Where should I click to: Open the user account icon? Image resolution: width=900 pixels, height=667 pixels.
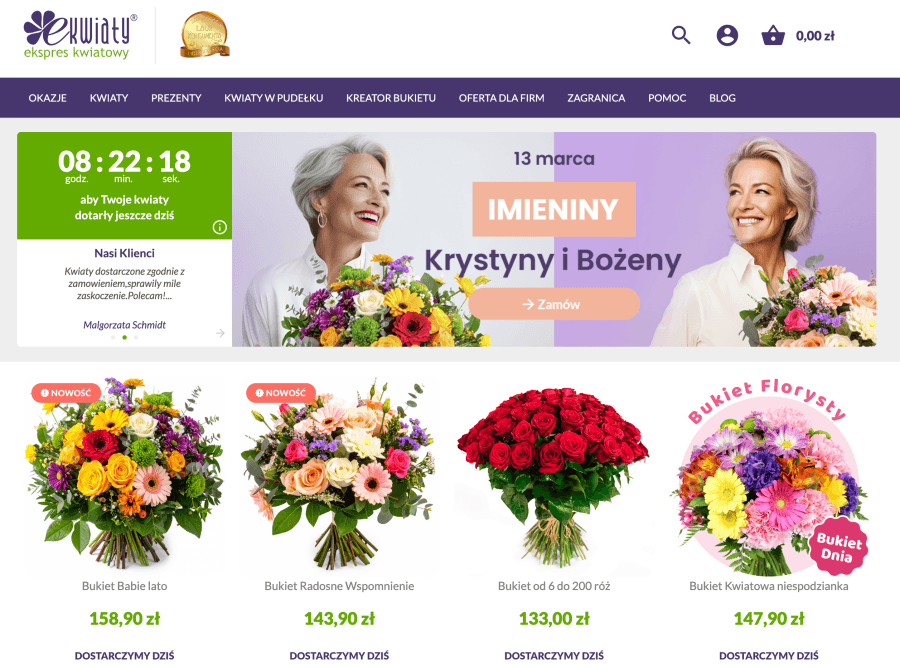(727, 36)
